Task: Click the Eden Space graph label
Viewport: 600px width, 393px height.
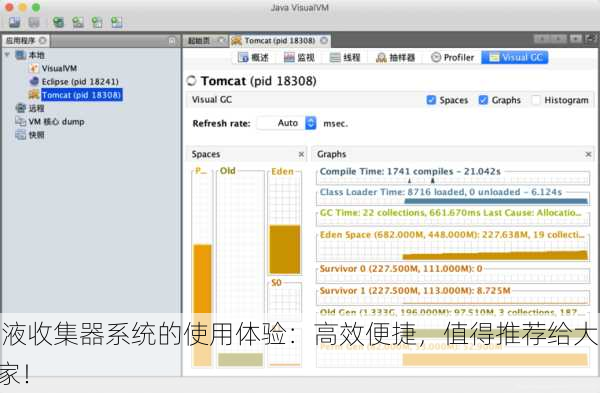Action: pos(452,235)
